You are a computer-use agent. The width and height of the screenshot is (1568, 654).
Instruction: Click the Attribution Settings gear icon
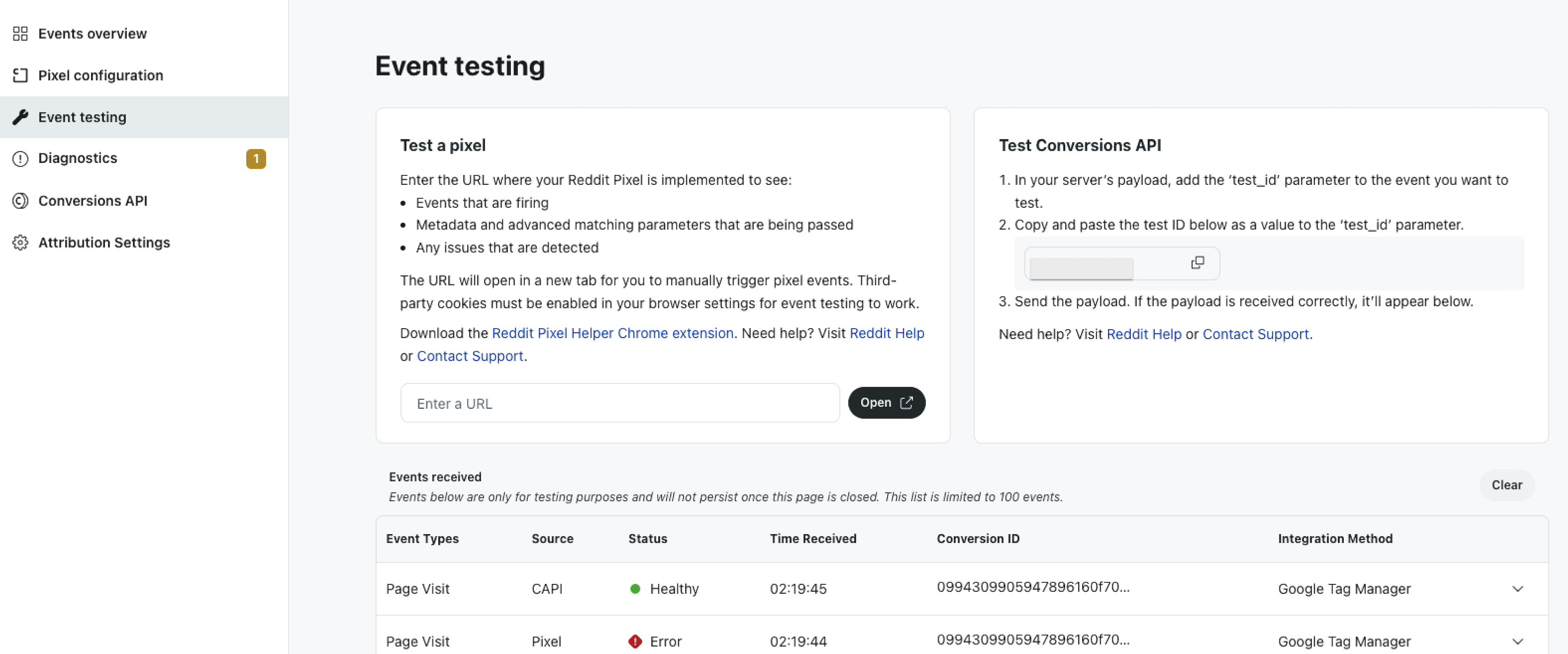[20, 242]
